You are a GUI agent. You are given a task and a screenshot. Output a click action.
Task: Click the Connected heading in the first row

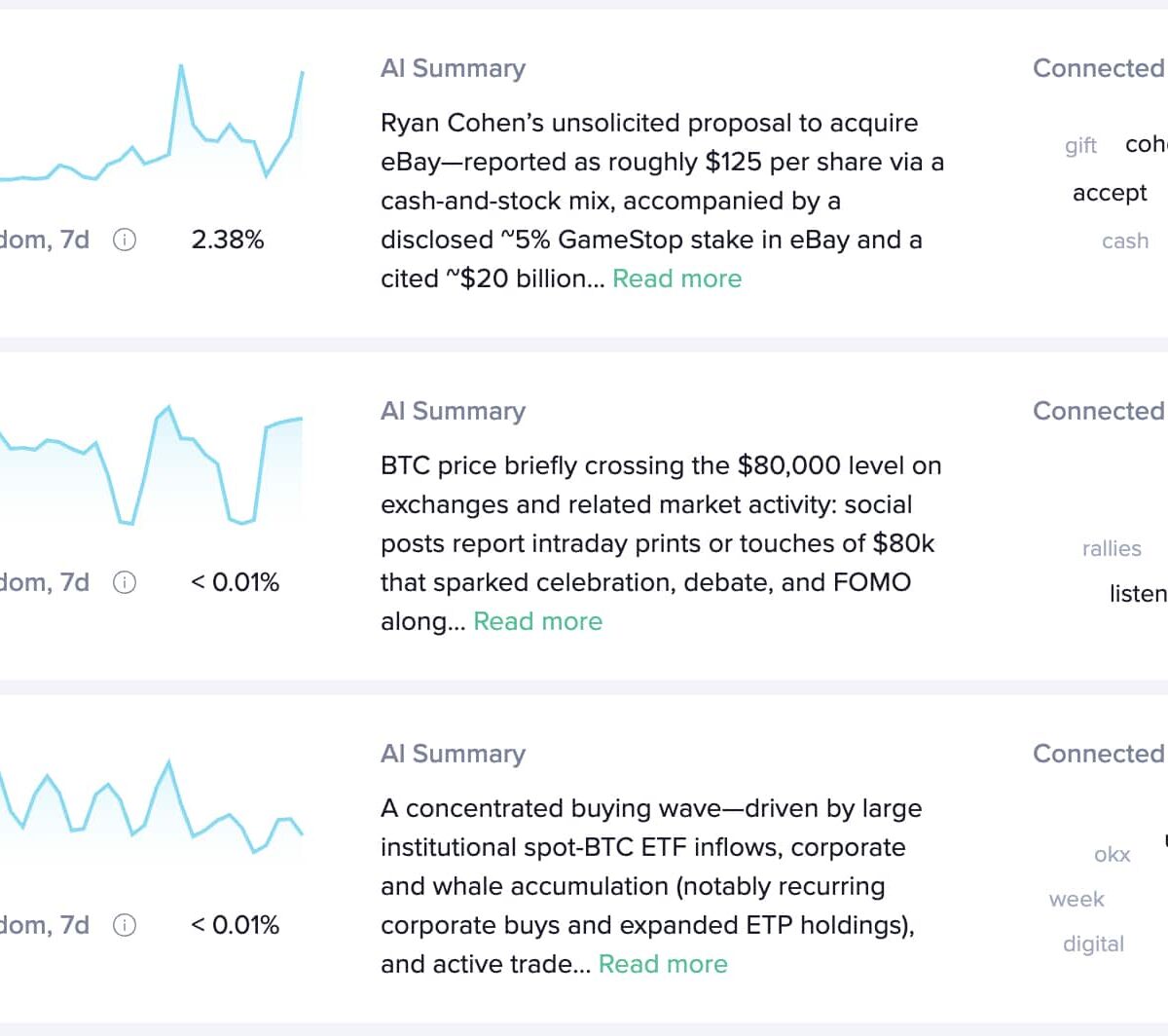[x=1099, y=68]
